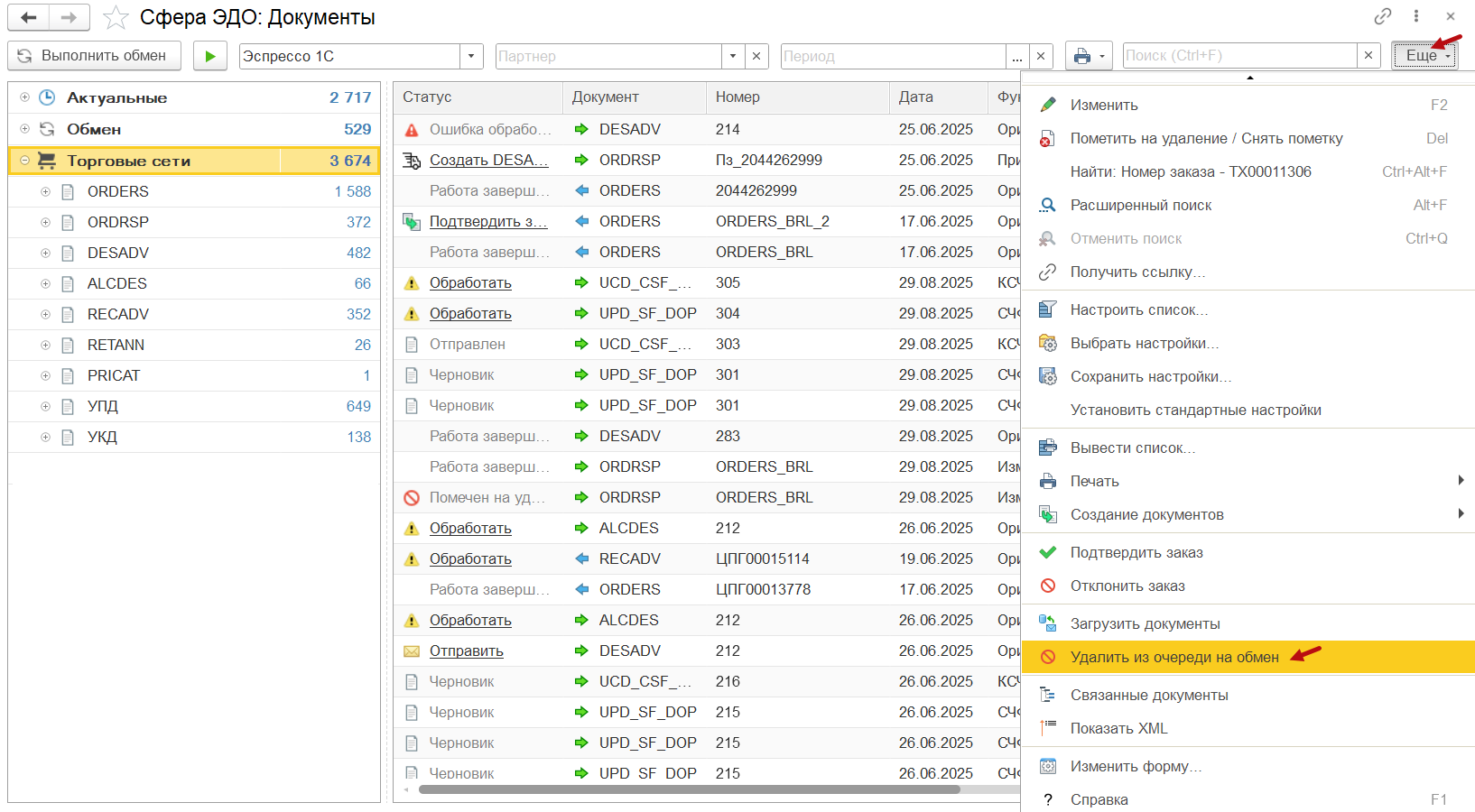Click the Период input field
Image resolution: width=1475 pixels, height=812 pixels.
tap(893, 56)
